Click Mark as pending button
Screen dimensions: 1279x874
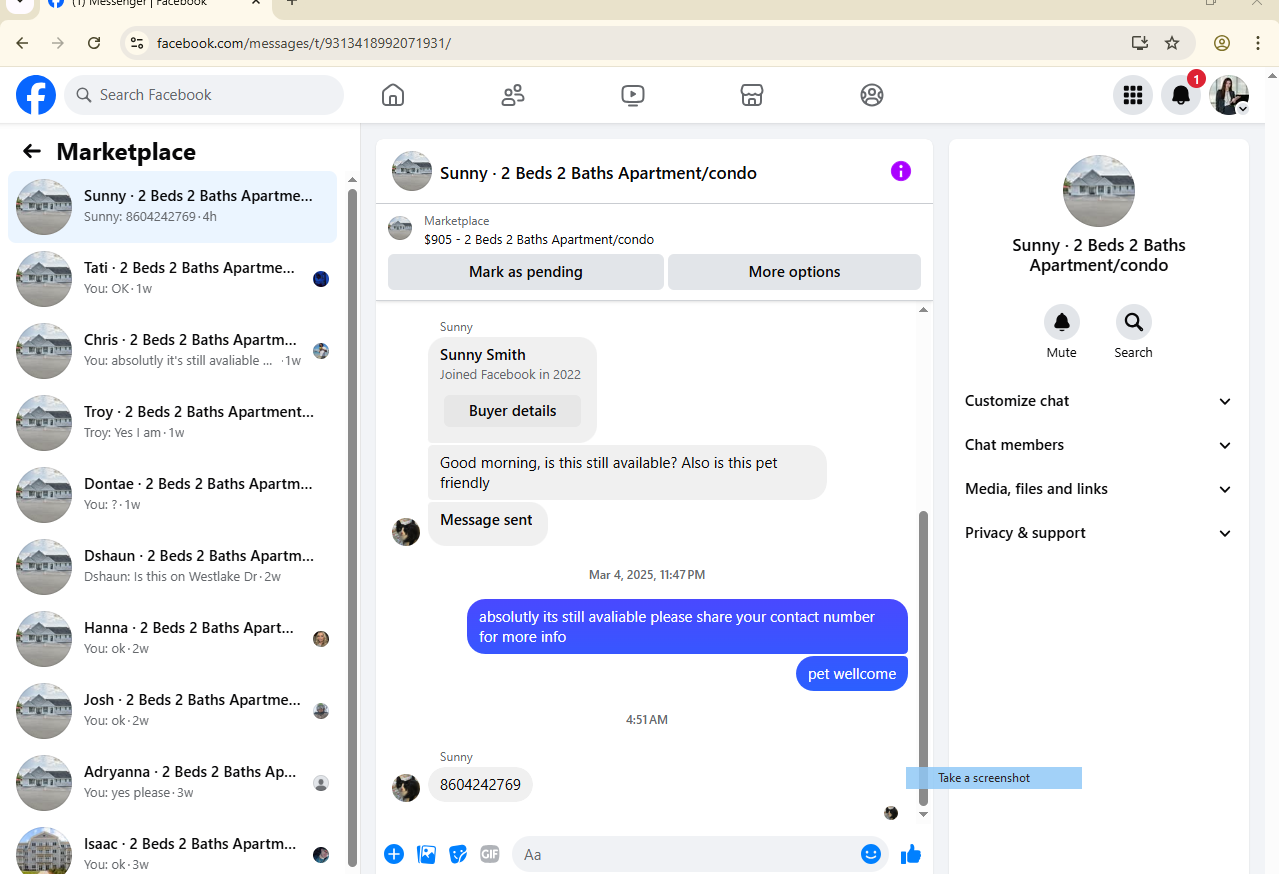pos(526,272)
